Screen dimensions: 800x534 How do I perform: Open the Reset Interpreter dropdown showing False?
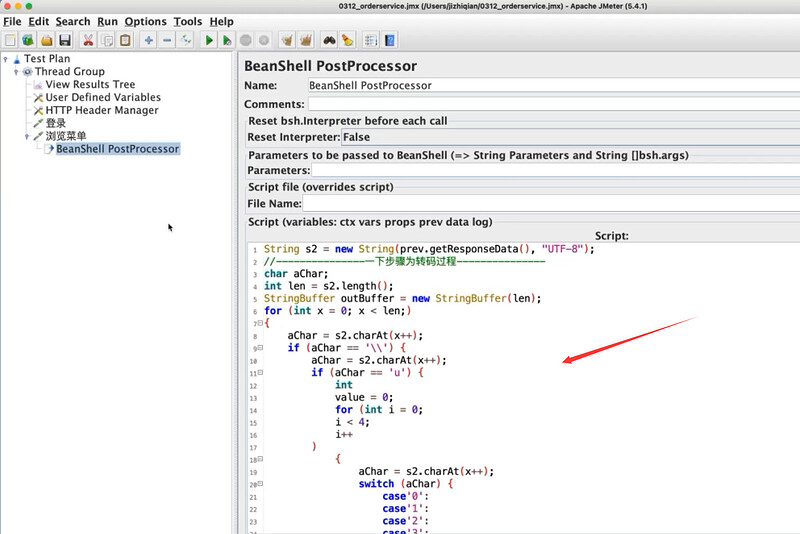pyautogui.click(x=570, y=137)
